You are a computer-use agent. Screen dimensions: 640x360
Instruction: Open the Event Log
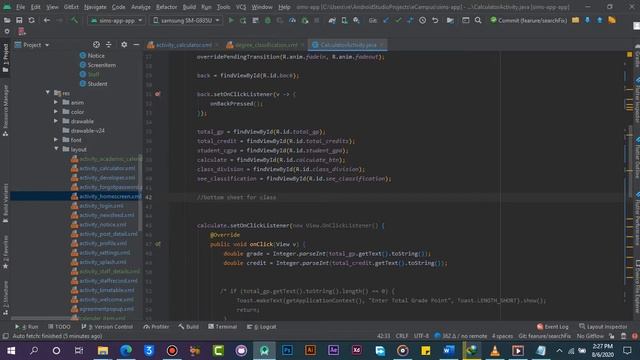coord(552,327)
